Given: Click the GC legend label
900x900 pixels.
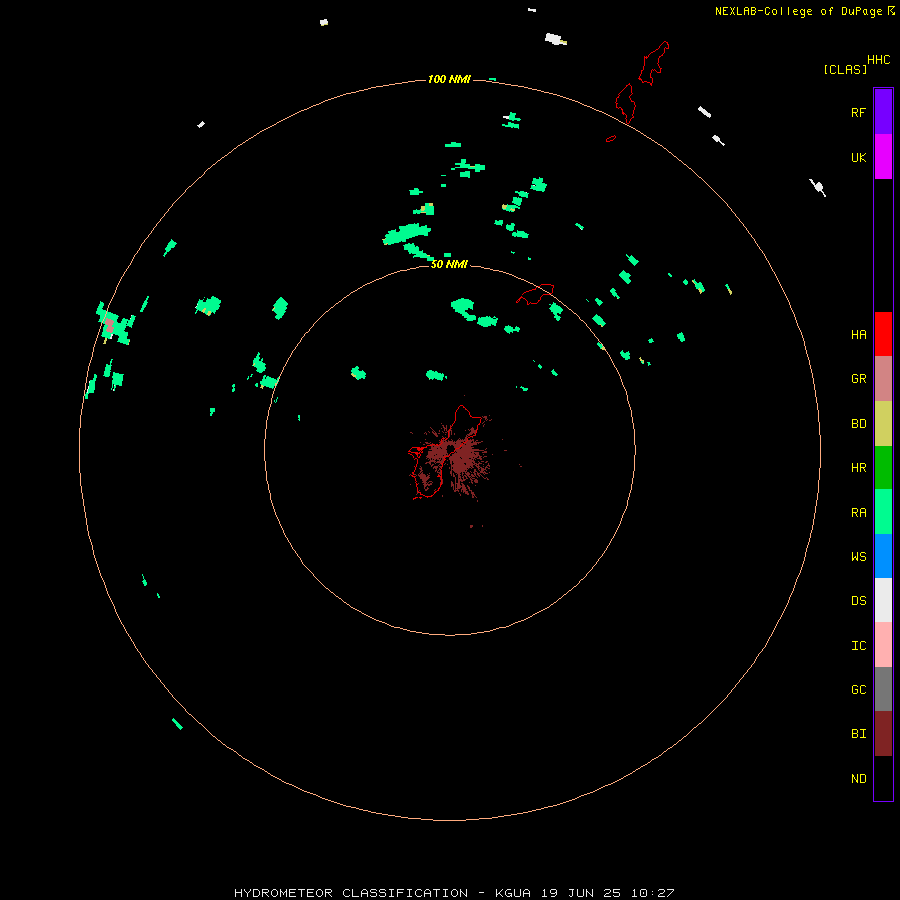Looking at the screenshot, I should point(858,690).
